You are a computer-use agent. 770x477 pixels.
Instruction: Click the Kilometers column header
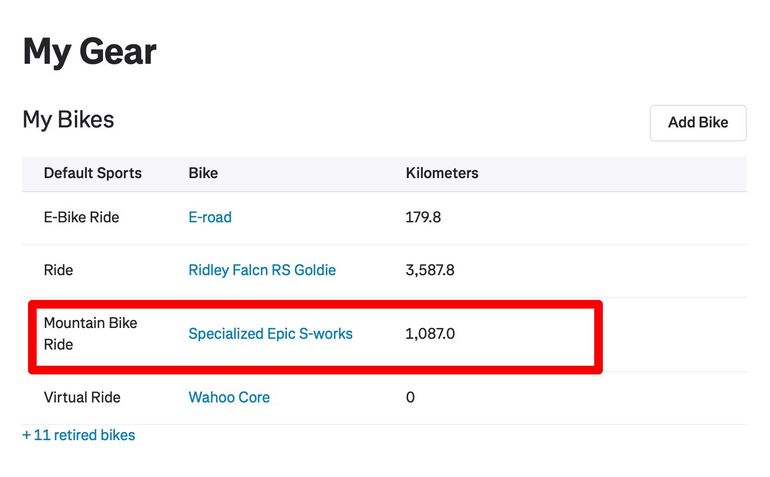click(x=442, y=173)
